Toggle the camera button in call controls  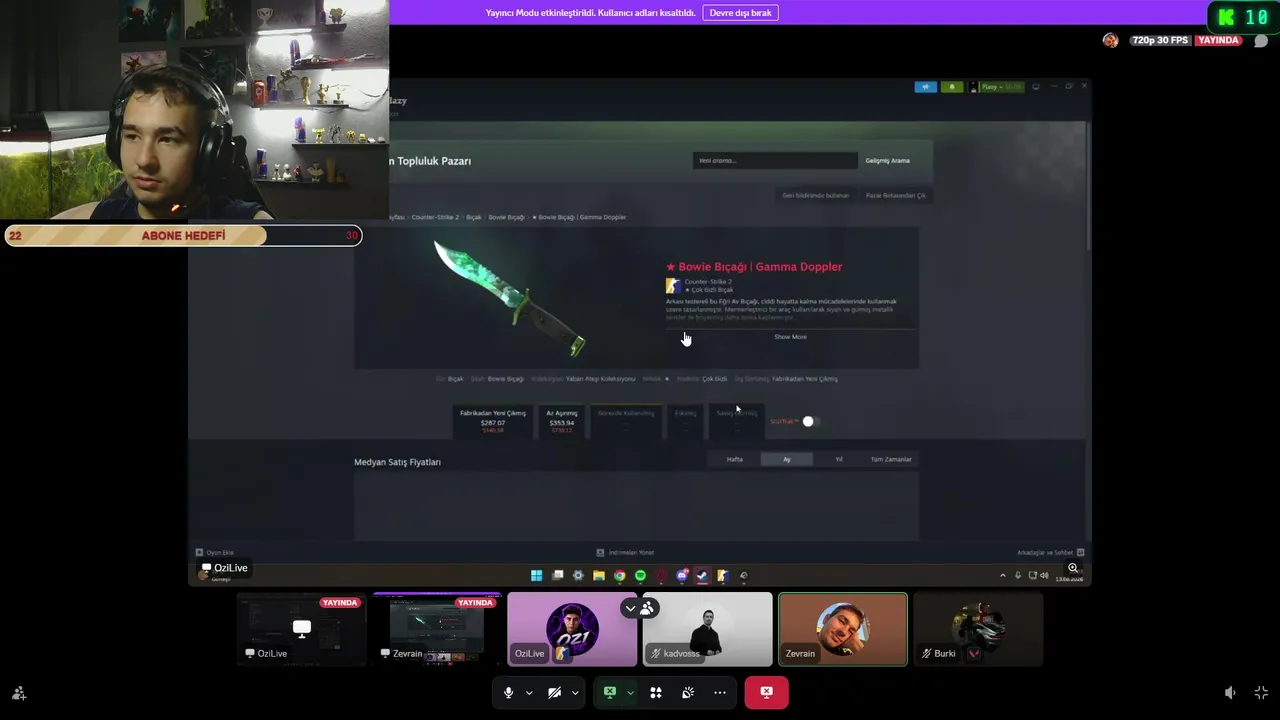[x=554, y=692]
